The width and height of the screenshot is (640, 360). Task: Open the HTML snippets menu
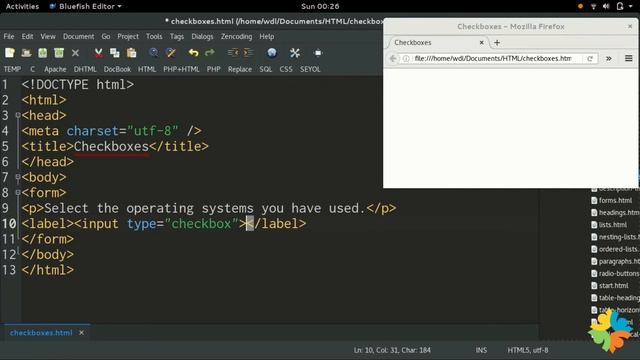tap(147, 69)
